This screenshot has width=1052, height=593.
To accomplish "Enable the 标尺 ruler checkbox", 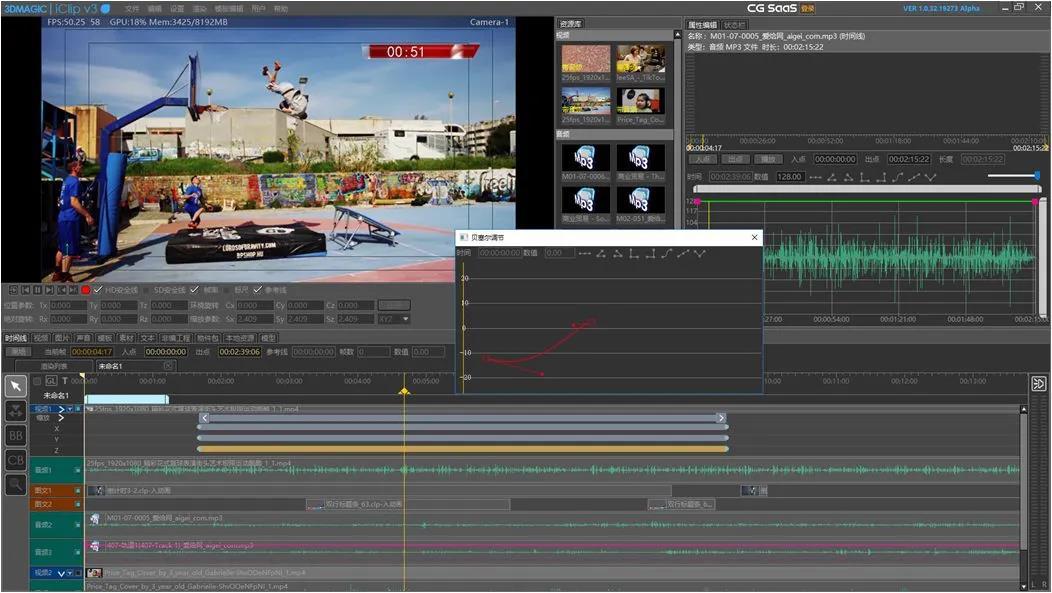I will point(227,290).
